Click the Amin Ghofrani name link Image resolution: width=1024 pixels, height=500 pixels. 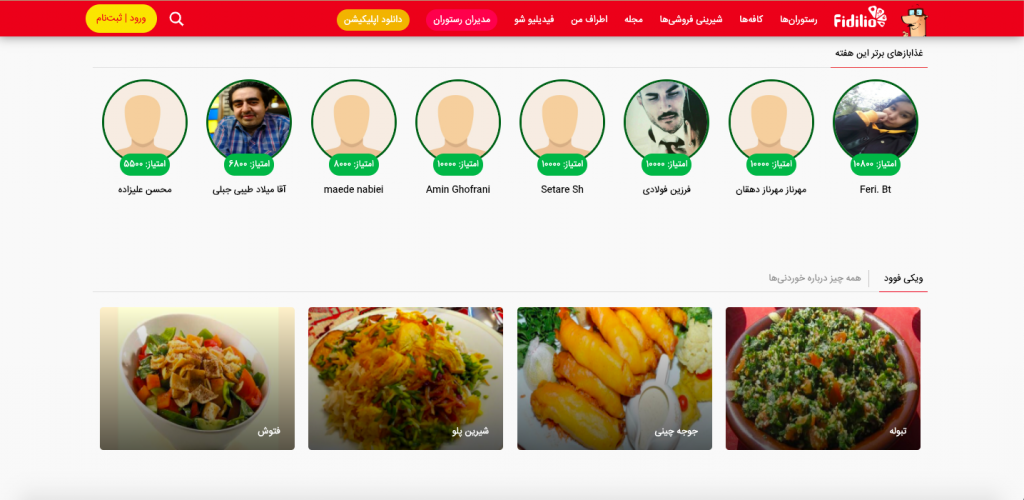tap(458, 190)
